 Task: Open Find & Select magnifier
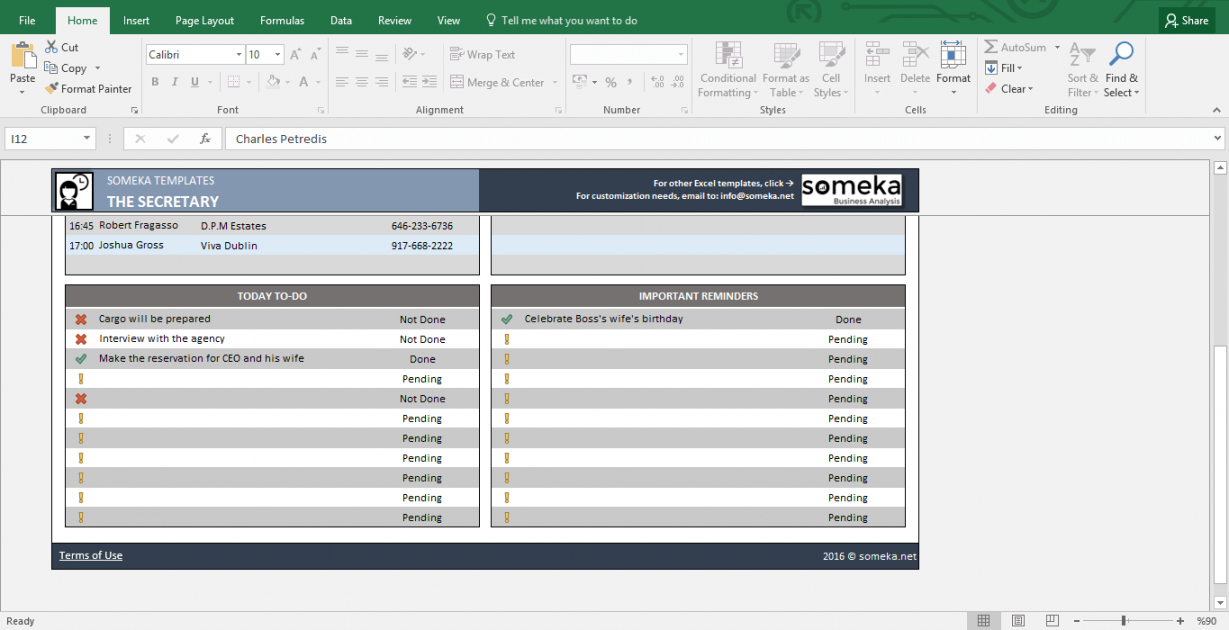click(x=1121, y=54)
